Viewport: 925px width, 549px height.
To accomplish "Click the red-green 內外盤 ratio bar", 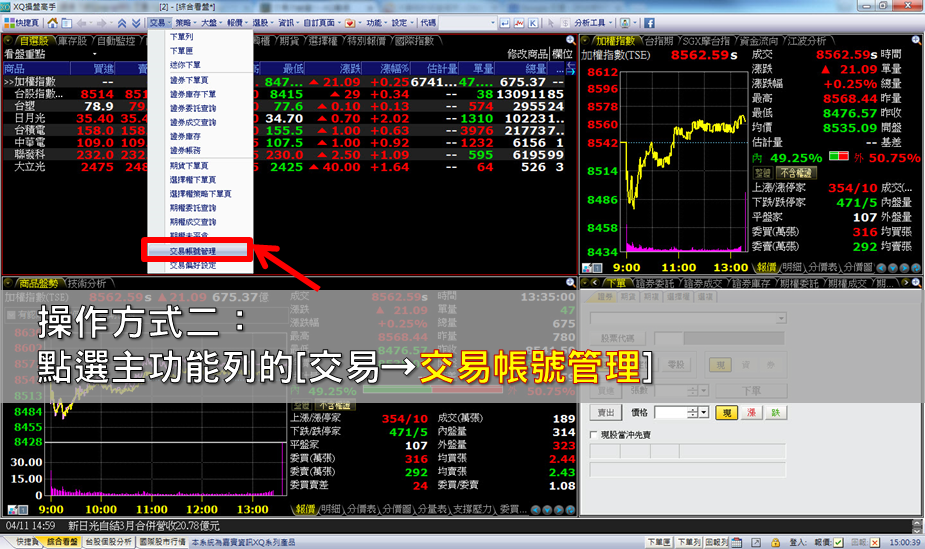I will tap(839, 158).
